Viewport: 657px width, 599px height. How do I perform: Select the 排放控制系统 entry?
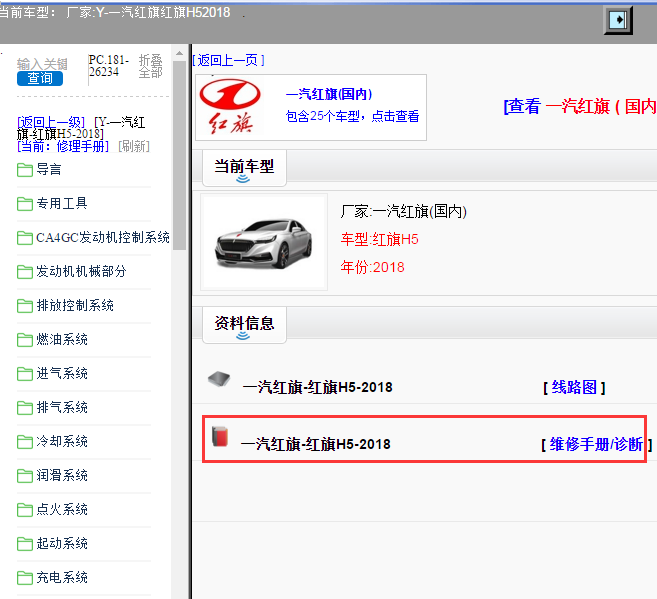pyautogui.click(x=75, y=305)
